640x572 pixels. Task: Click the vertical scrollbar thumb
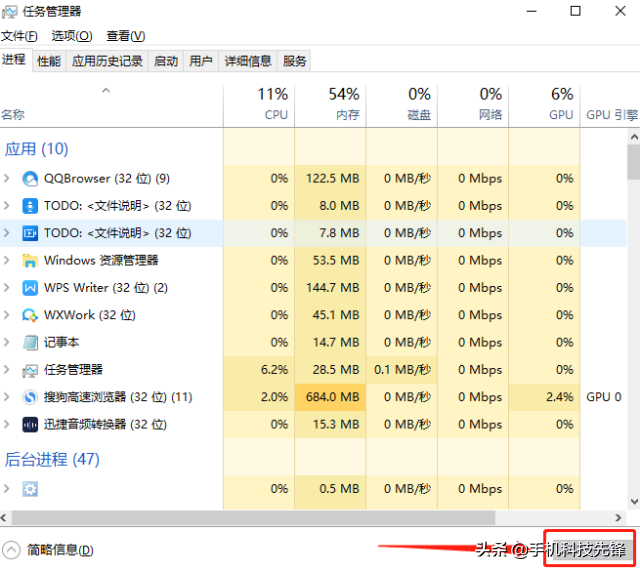coord(634,162)
